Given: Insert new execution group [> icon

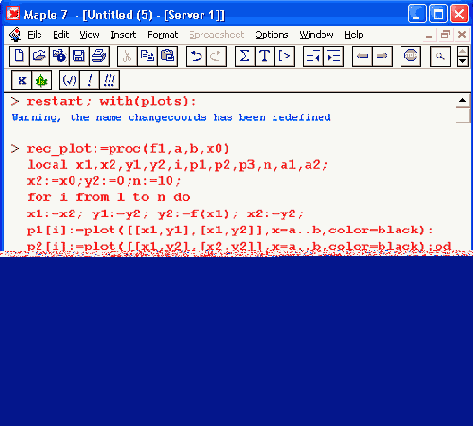Looking at the screenshot, I should (x=284, y=56).
